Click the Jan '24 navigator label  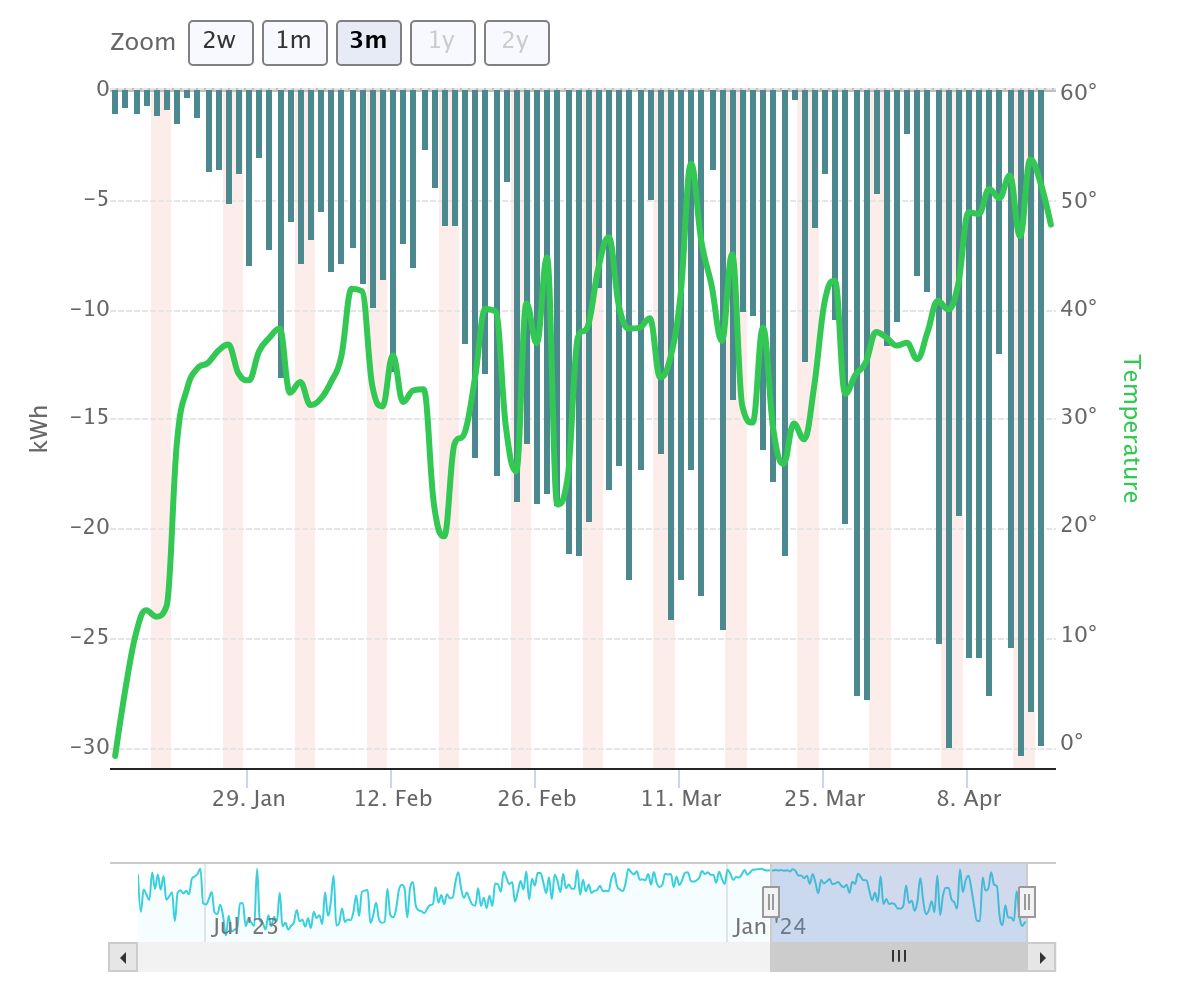(769, 927)
